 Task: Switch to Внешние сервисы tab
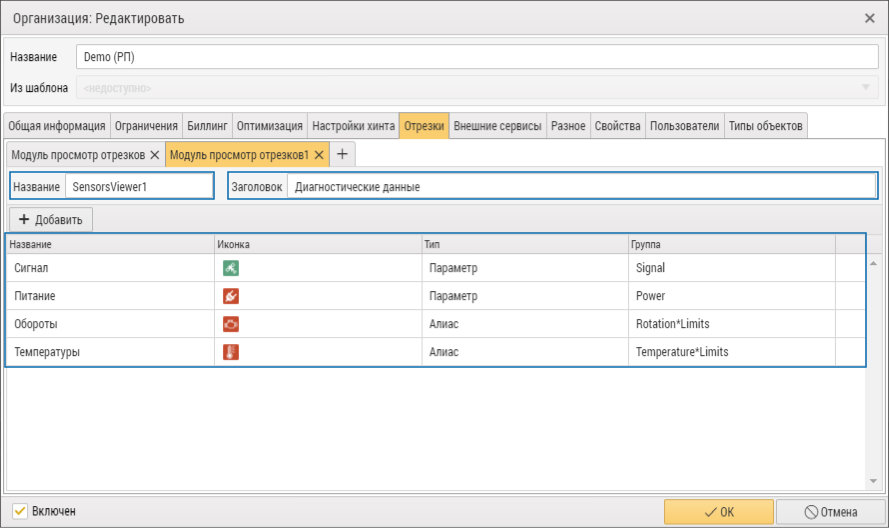498,126
